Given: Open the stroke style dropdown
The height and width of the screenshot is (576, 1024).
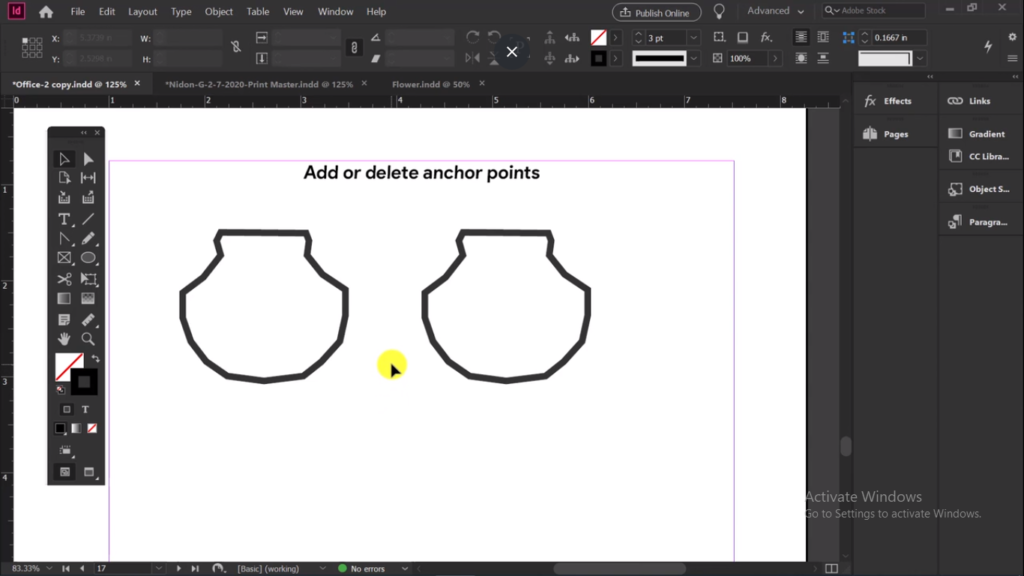Looking at the screenshot, I should (x=694, y=59).
